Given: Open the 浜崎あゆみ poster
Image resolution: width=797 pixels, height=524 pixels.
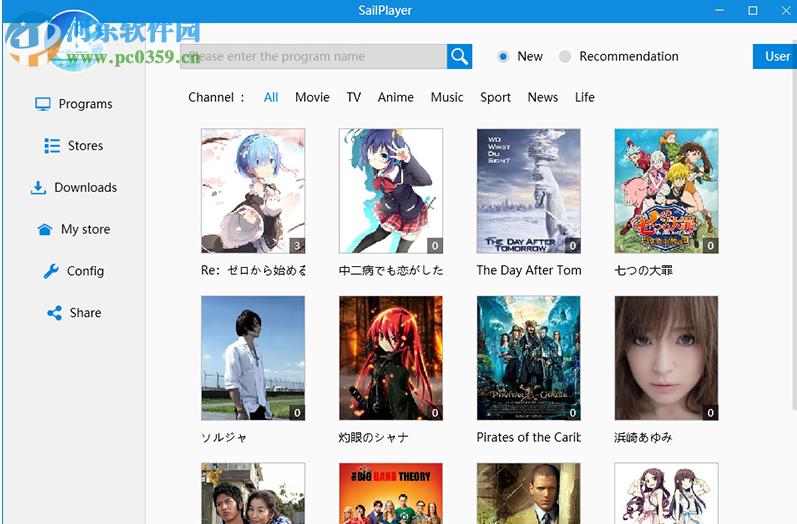Looking at the screenshot, I should coord(666,358).
